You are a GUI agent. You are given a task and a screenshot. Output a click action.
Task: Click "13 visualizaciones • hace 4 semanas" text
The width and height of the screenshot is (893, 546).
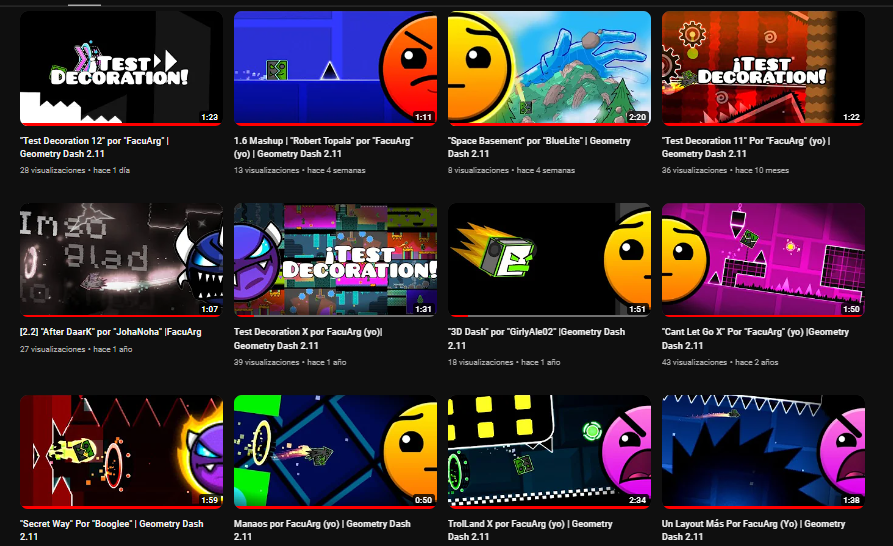[300, 170]
